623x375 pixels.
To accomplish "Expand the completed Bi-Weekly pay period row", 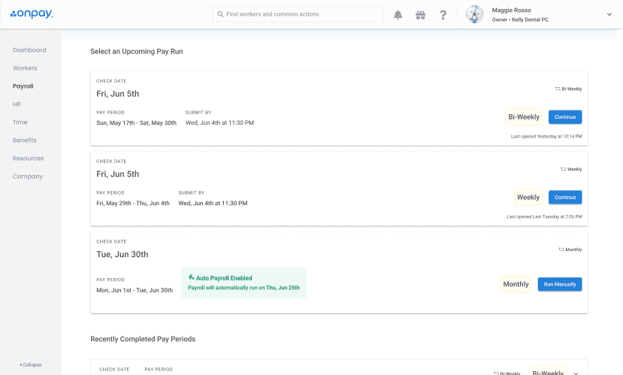I will point(576,373).
